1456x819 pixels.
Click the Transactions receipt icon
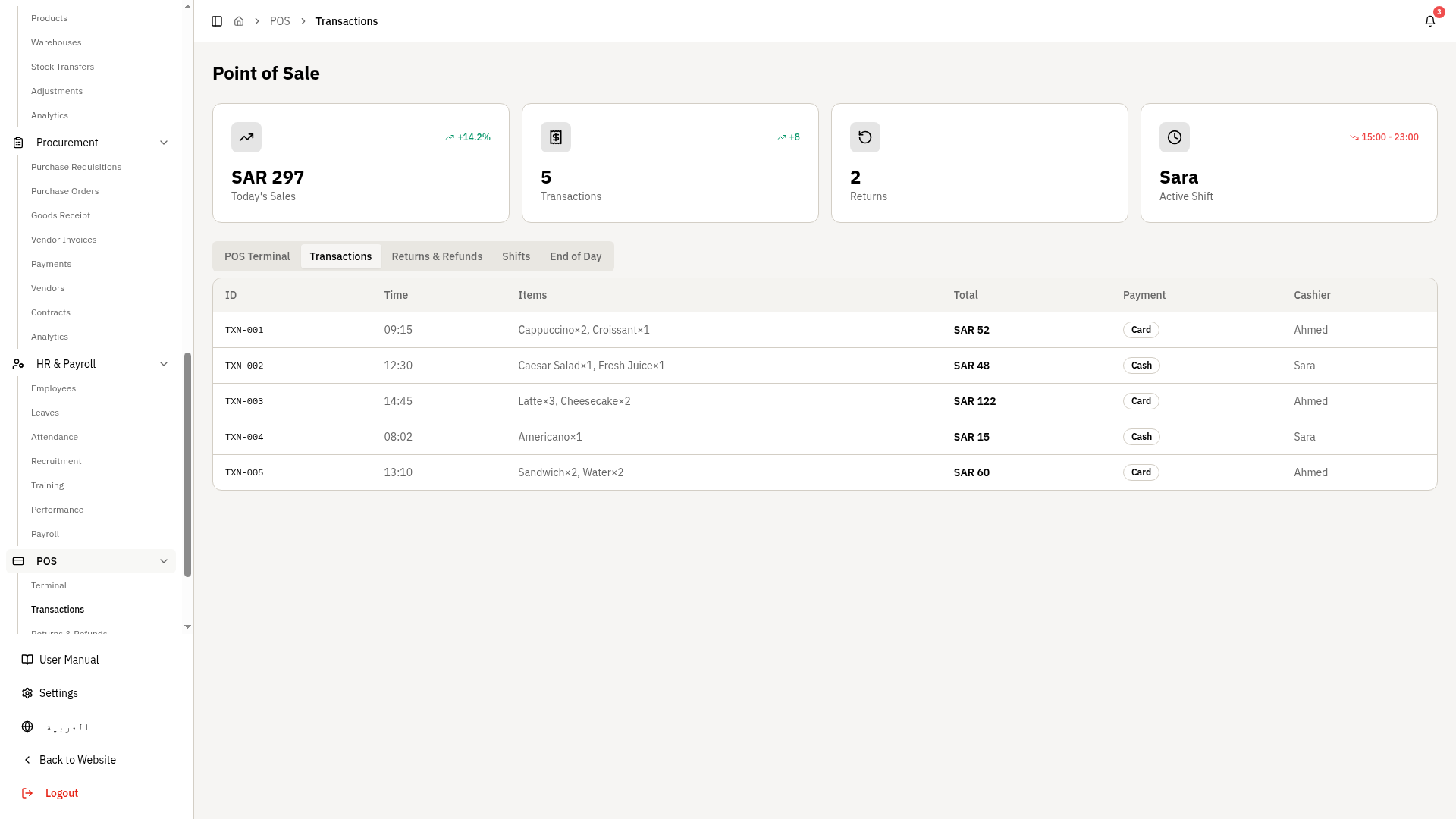[x=556, y=137]
